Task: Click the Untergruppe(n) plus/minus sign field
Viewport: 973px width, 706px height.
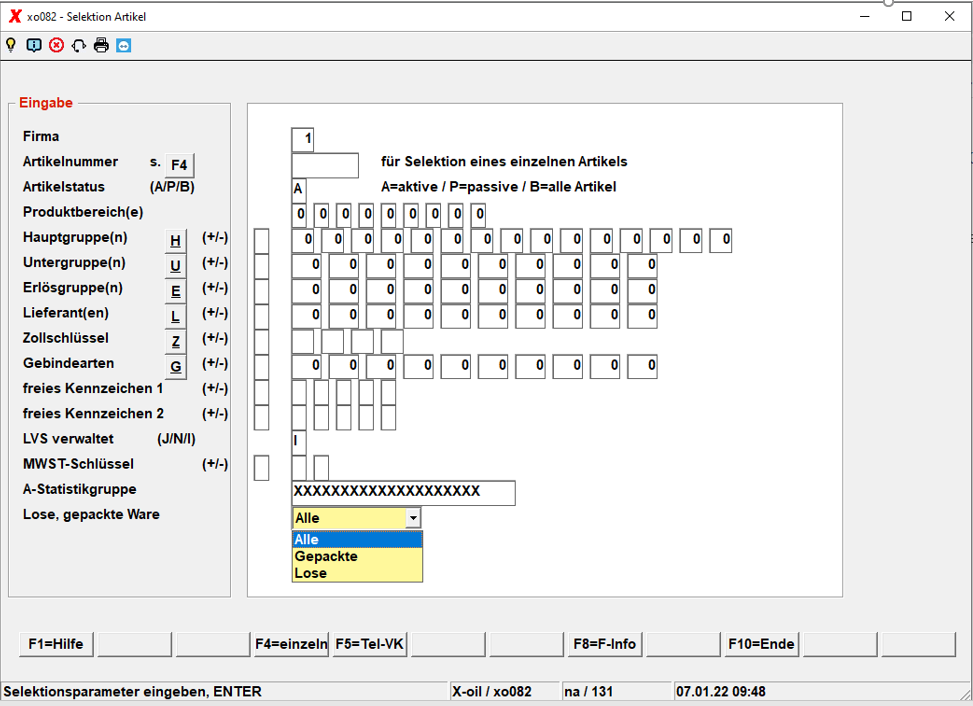Action: click(x=261, y=266)
